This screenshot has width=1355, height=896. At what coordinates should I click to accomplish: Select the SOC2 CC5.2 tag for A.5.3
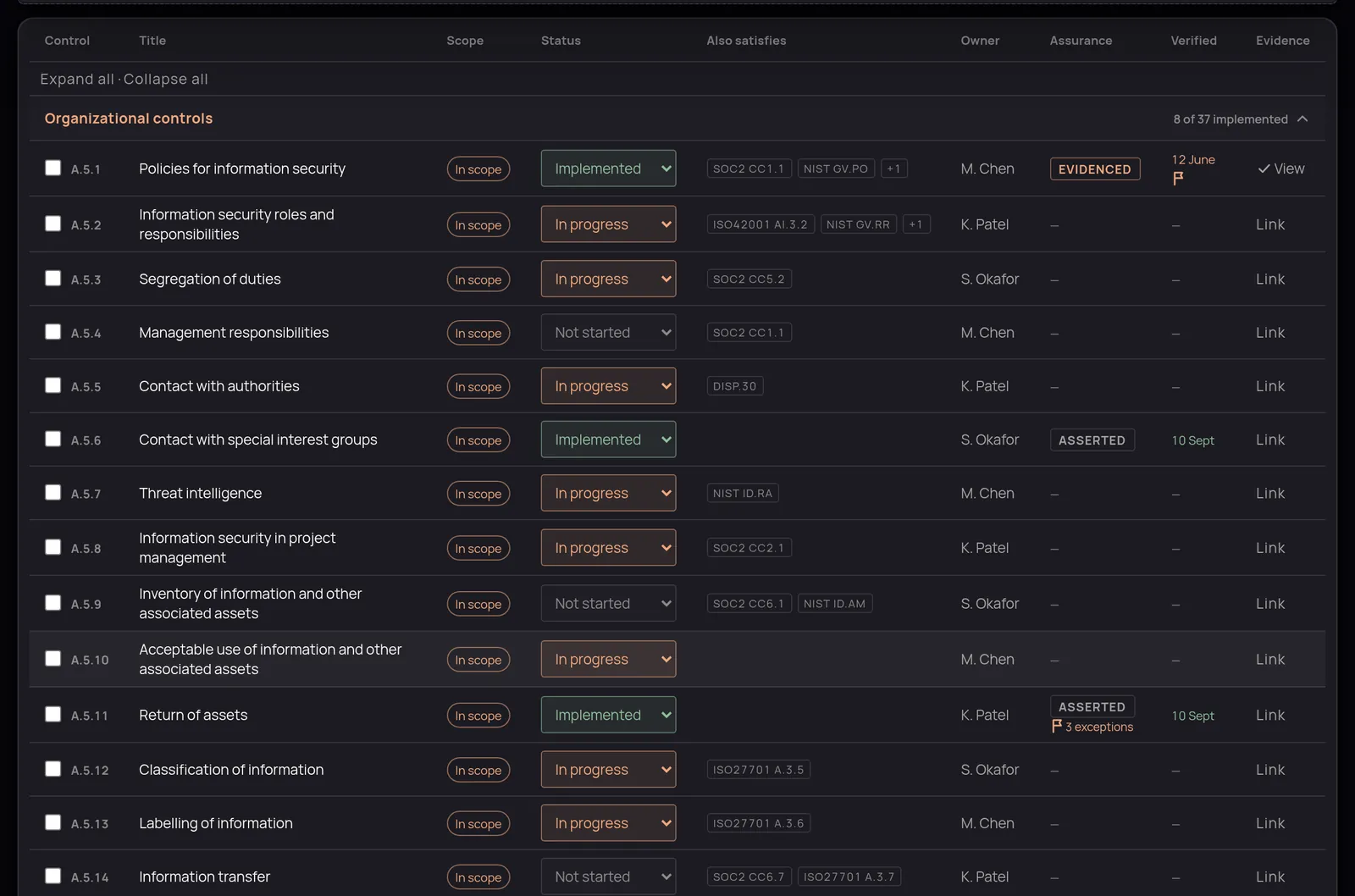749,279
